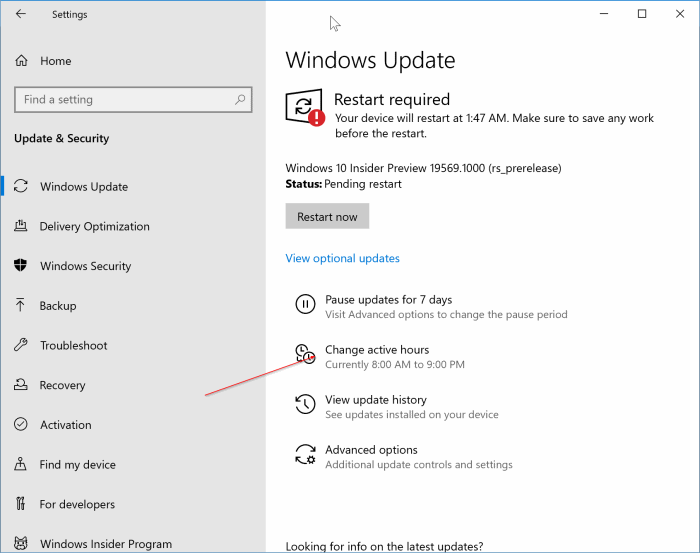Open Delivery Optimization settings
Image resolution: width=700 pixels, height=553 pixels.
click(x=95, y=226)
